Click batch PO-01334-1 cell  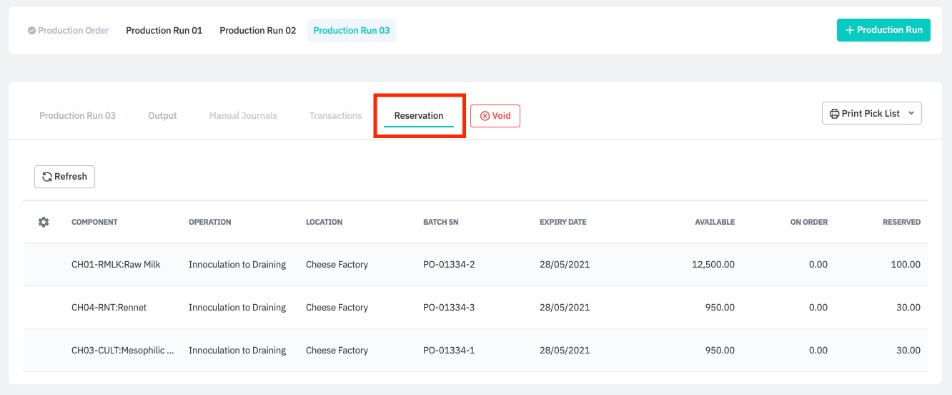click(449, 351)
